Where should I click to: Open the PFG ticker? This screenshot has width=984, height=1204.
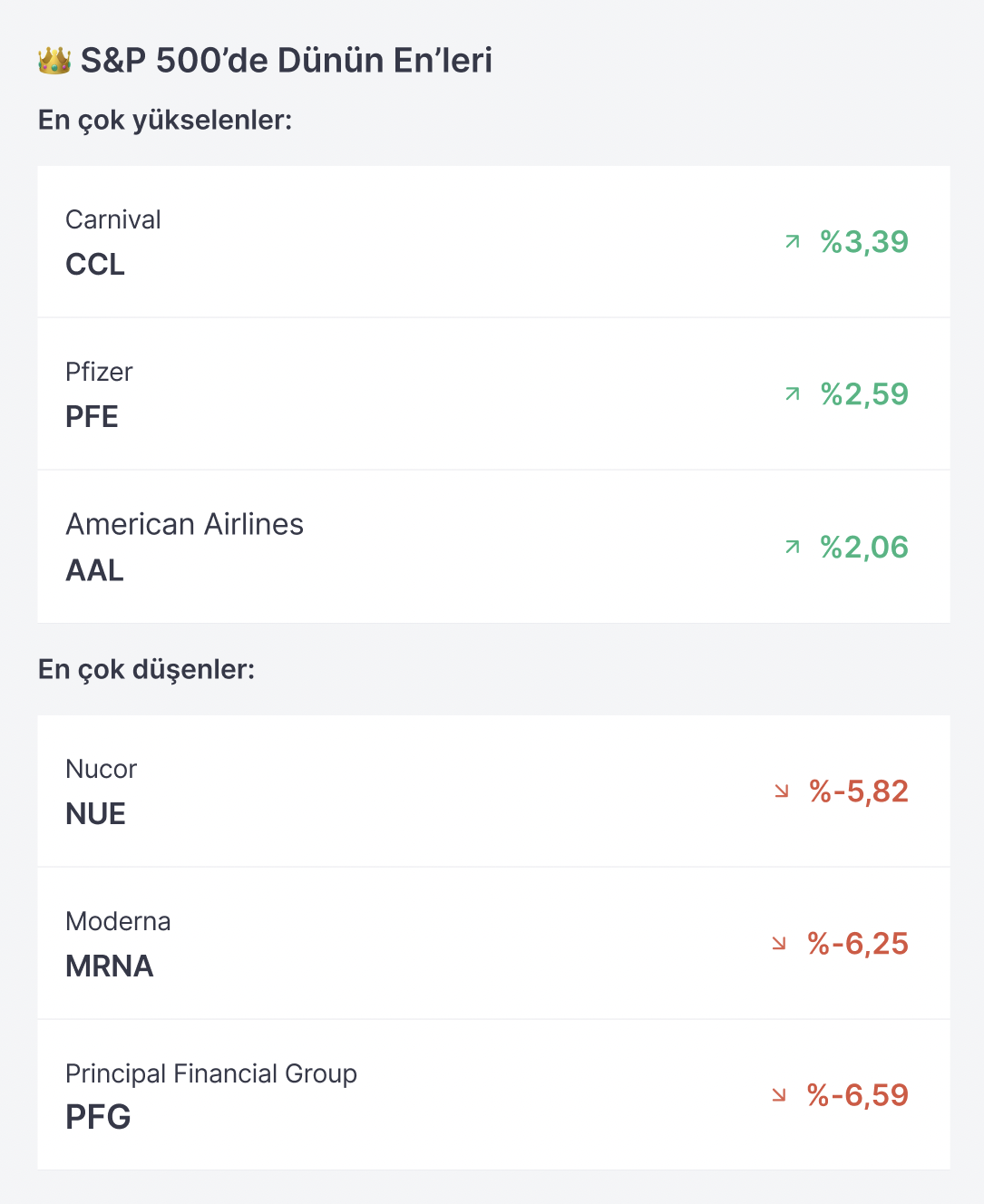coord(98,1117)
